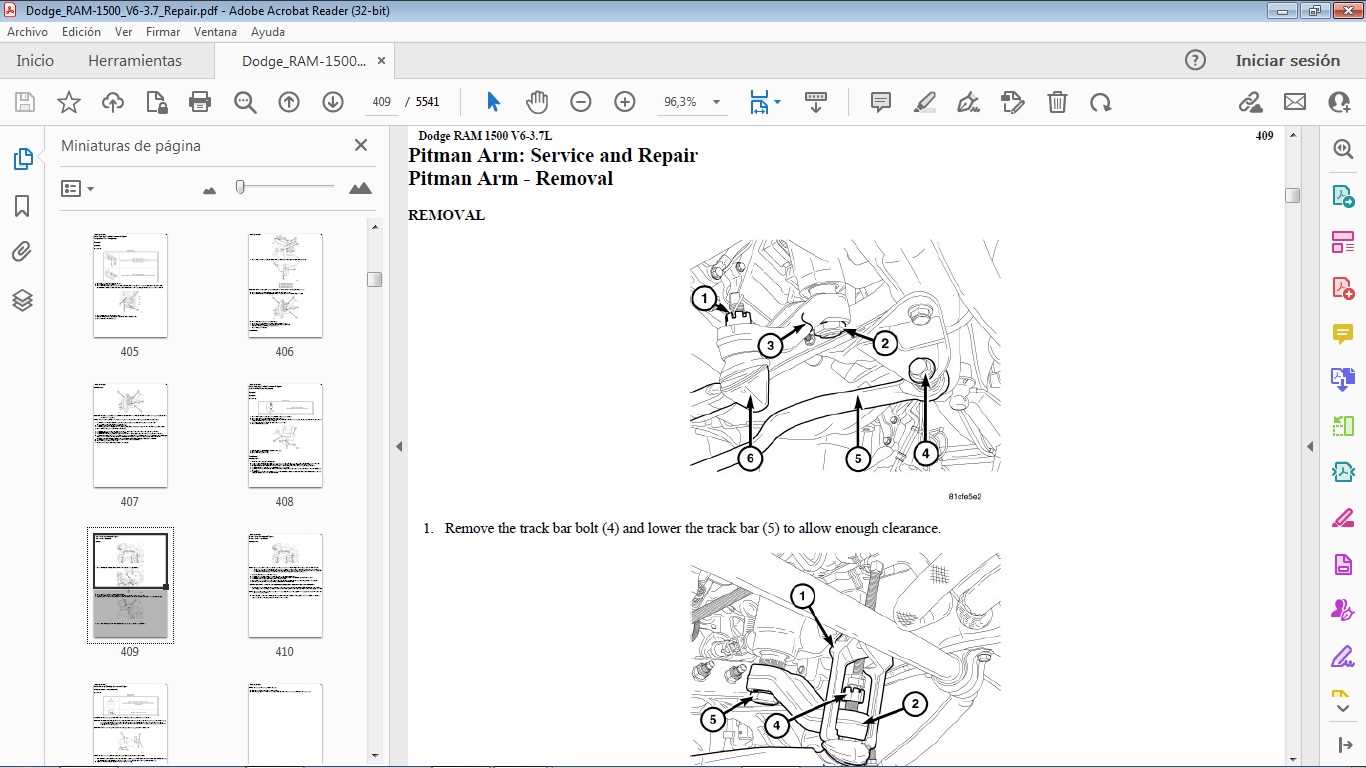Send file by email envelope icon

[x=1295, y=102]
